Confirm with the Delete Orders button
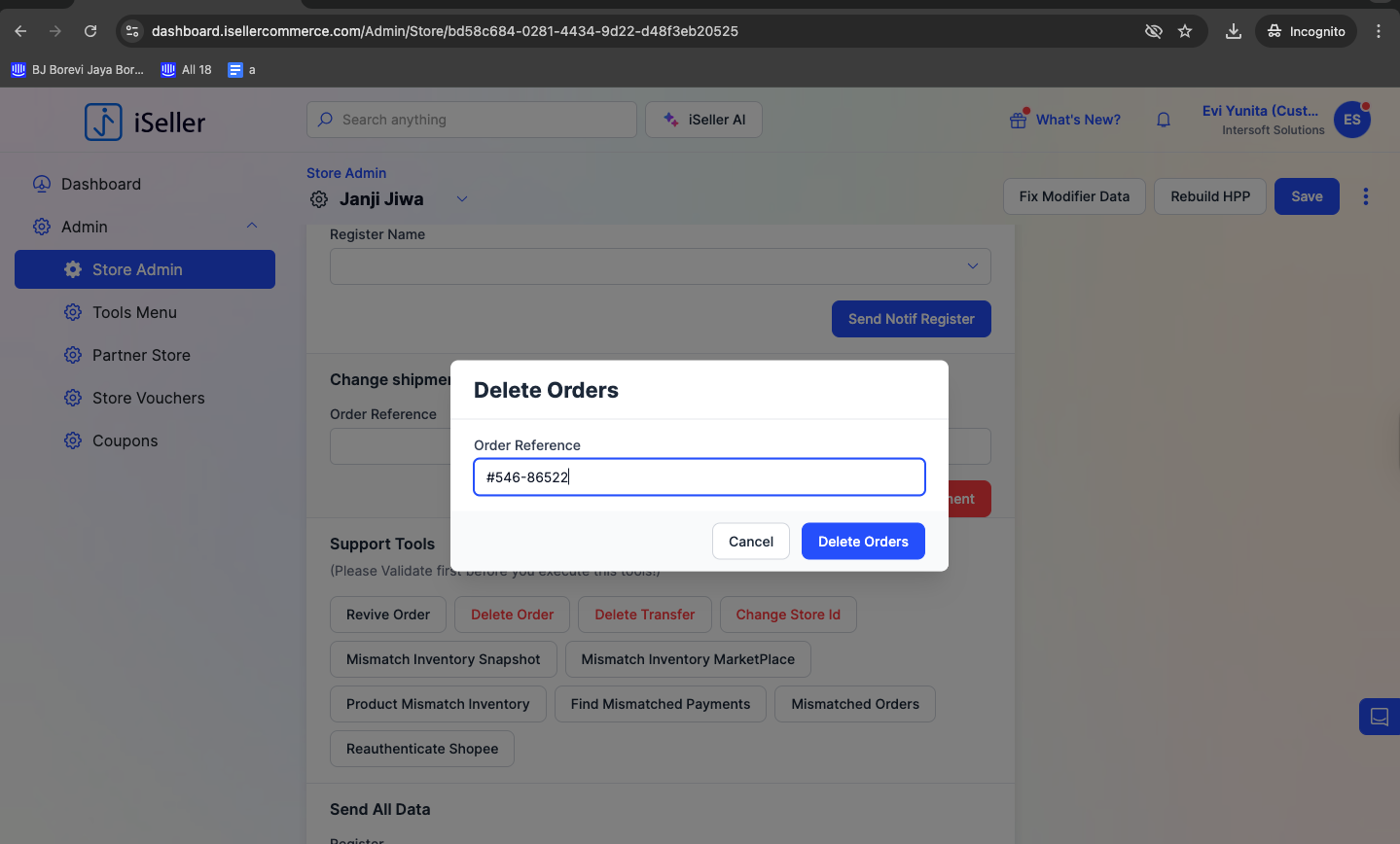This screenshot has height=844, width=1400. (x=862, y=542)
